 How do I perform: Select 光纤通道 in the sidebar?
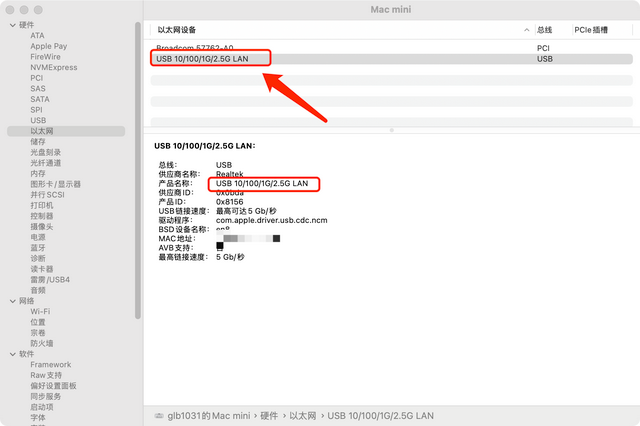click(x=46, y=163)
